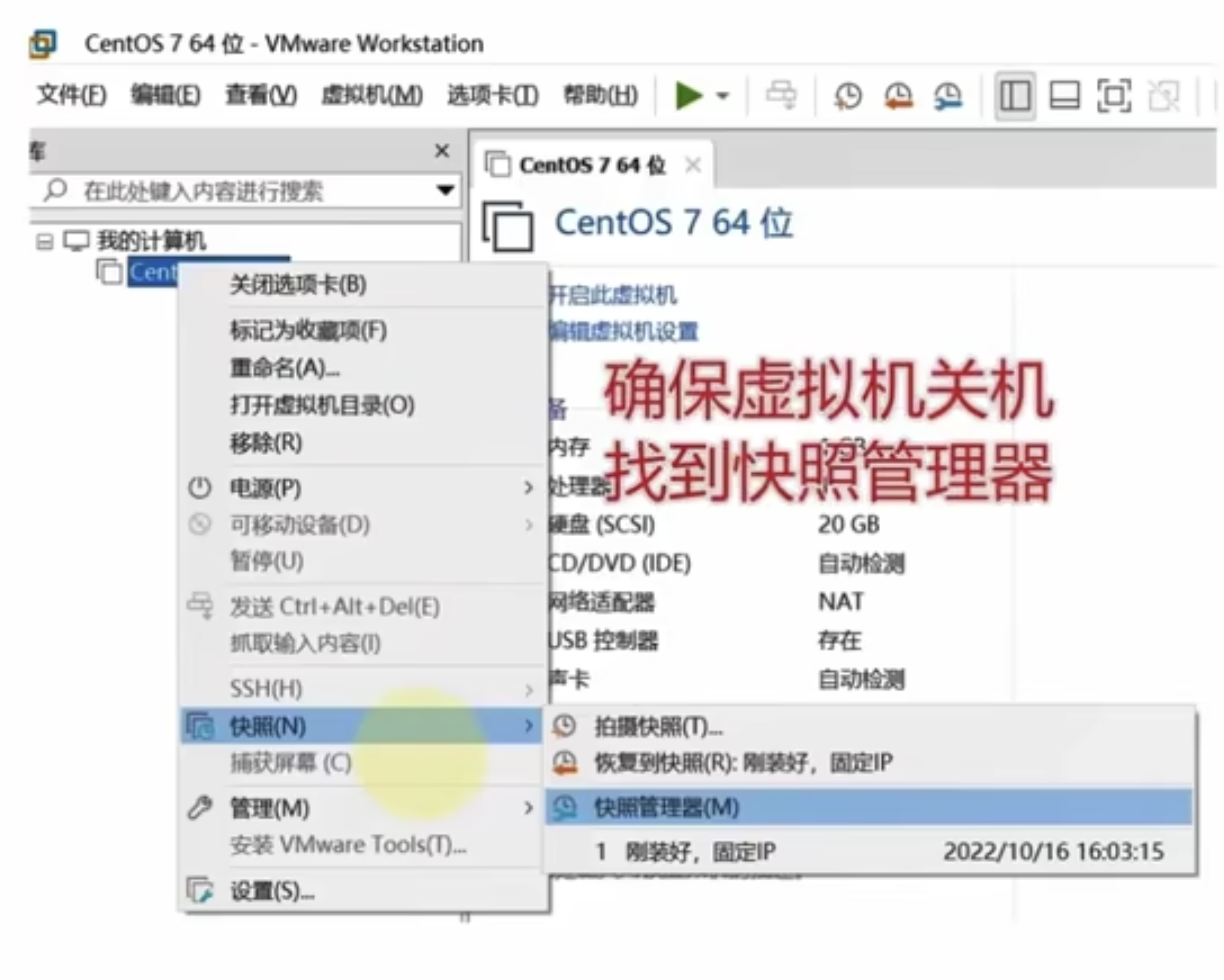1224x980 pixels.
Task: Click the wrench icon beside 管理(M)
Action: tap(200, 808)
